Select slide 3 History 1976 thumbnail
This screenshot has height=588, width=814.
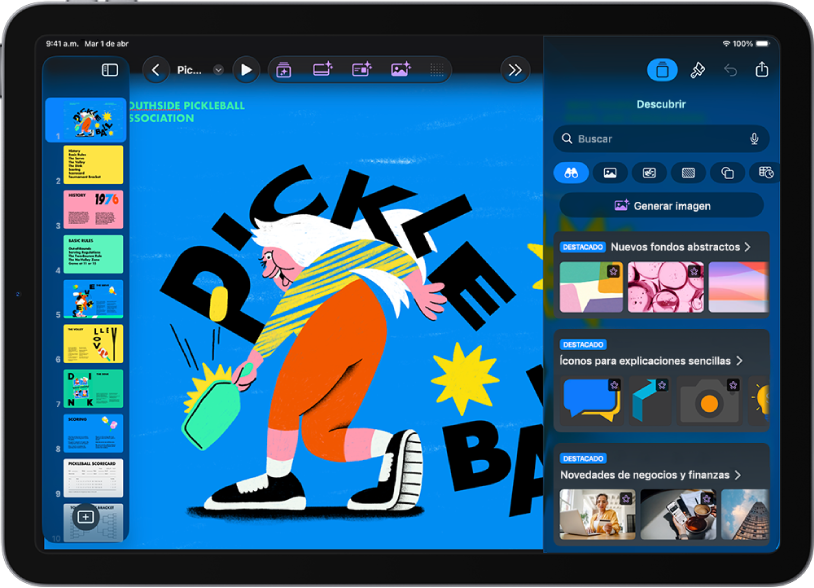click(93, 209)
